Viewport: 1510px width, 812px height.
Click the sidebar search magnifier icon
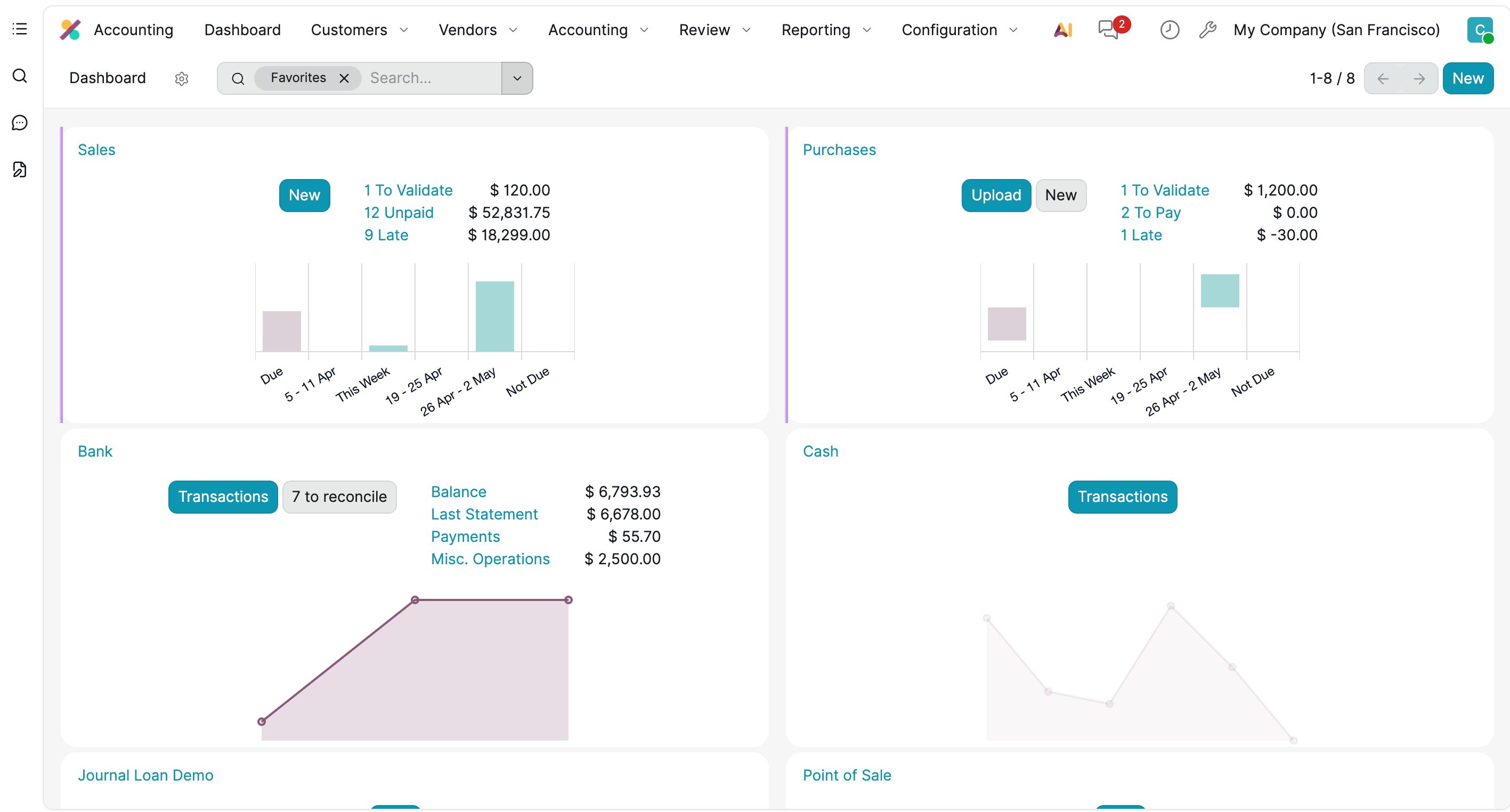point(20,76)
